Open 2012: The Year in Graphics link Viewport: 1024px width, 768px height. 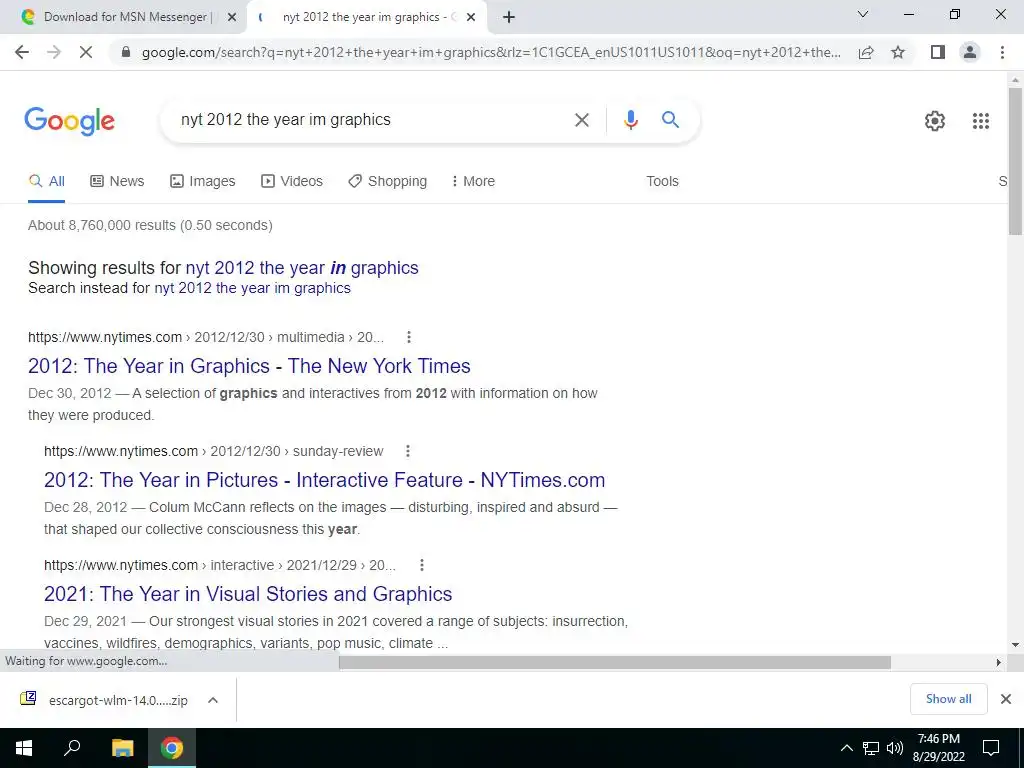[x=249, y=366]
